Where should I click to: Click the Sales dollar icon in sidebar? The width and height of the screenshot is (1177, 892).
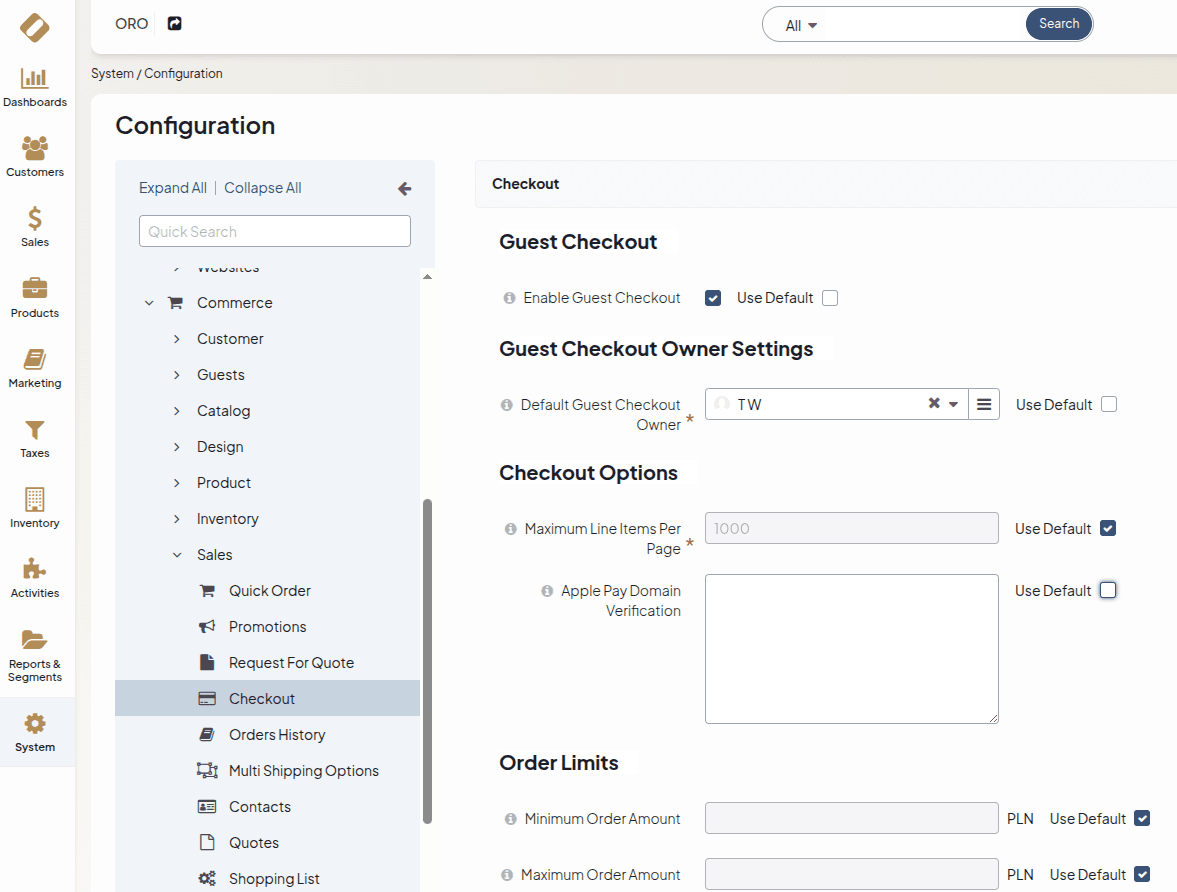(x=35, y=219)
